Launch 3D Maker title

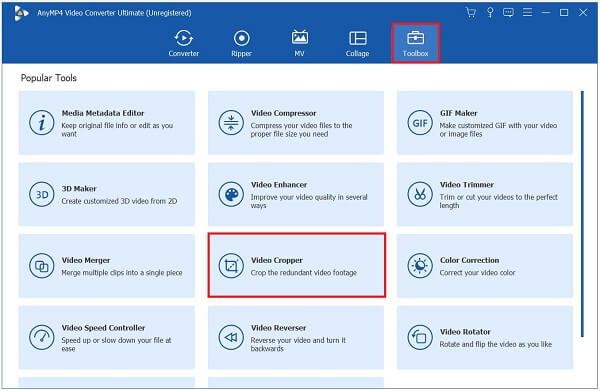point(79,189)
